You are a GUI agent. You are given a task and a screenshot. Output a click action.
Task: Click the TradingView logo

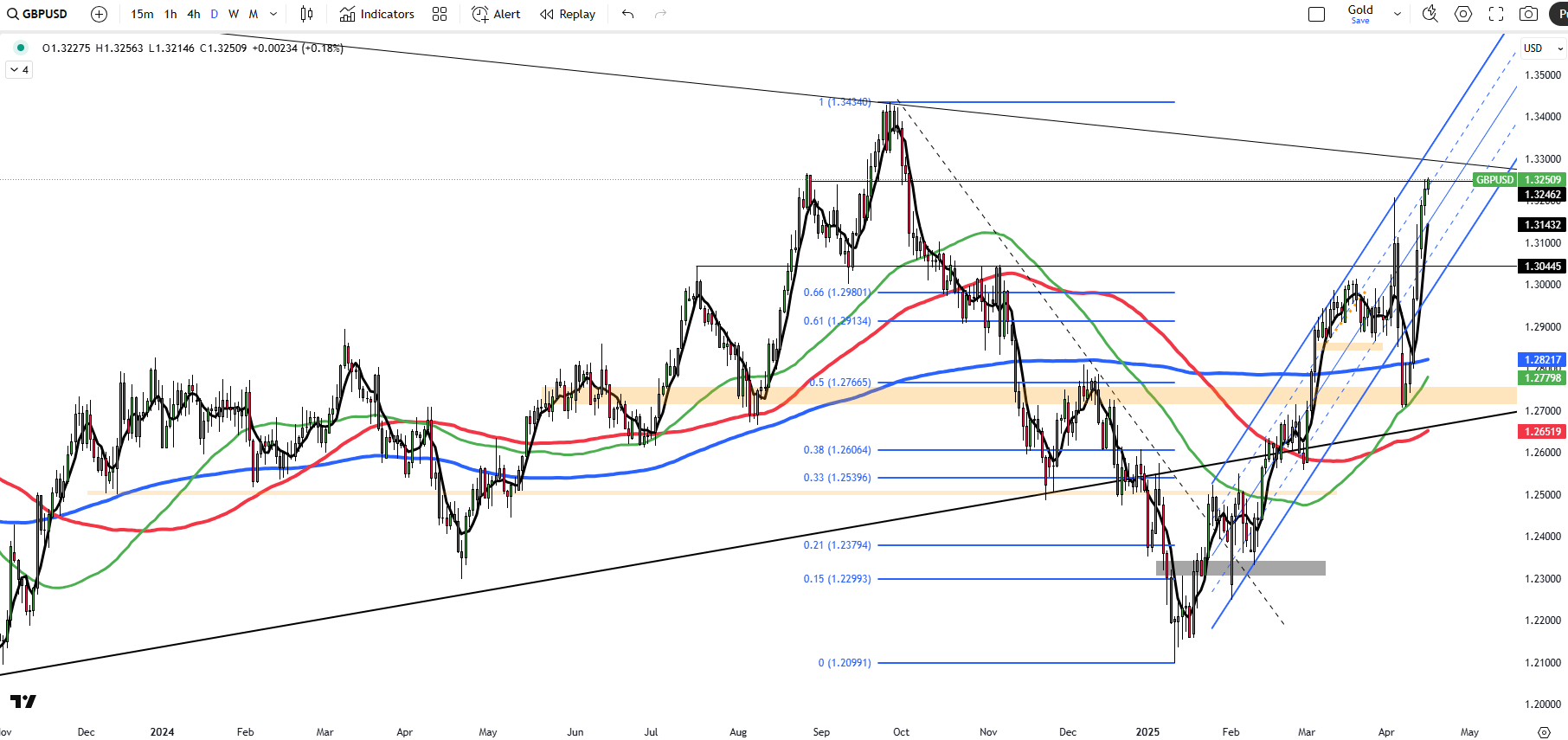click(23, 701)
